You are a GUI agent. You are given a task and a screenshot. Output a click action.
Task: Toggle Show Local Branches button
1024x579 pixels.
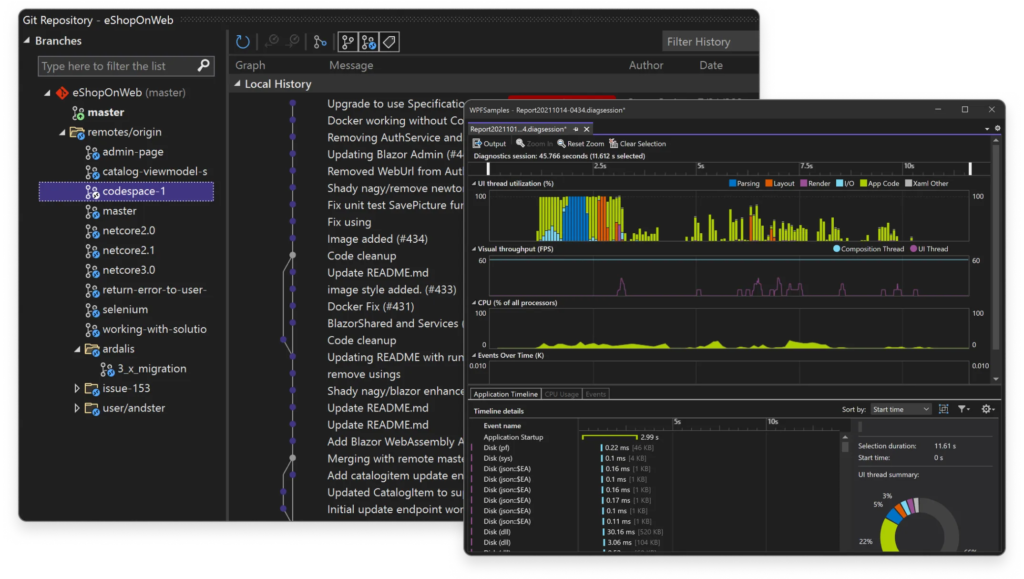point(348,42)
